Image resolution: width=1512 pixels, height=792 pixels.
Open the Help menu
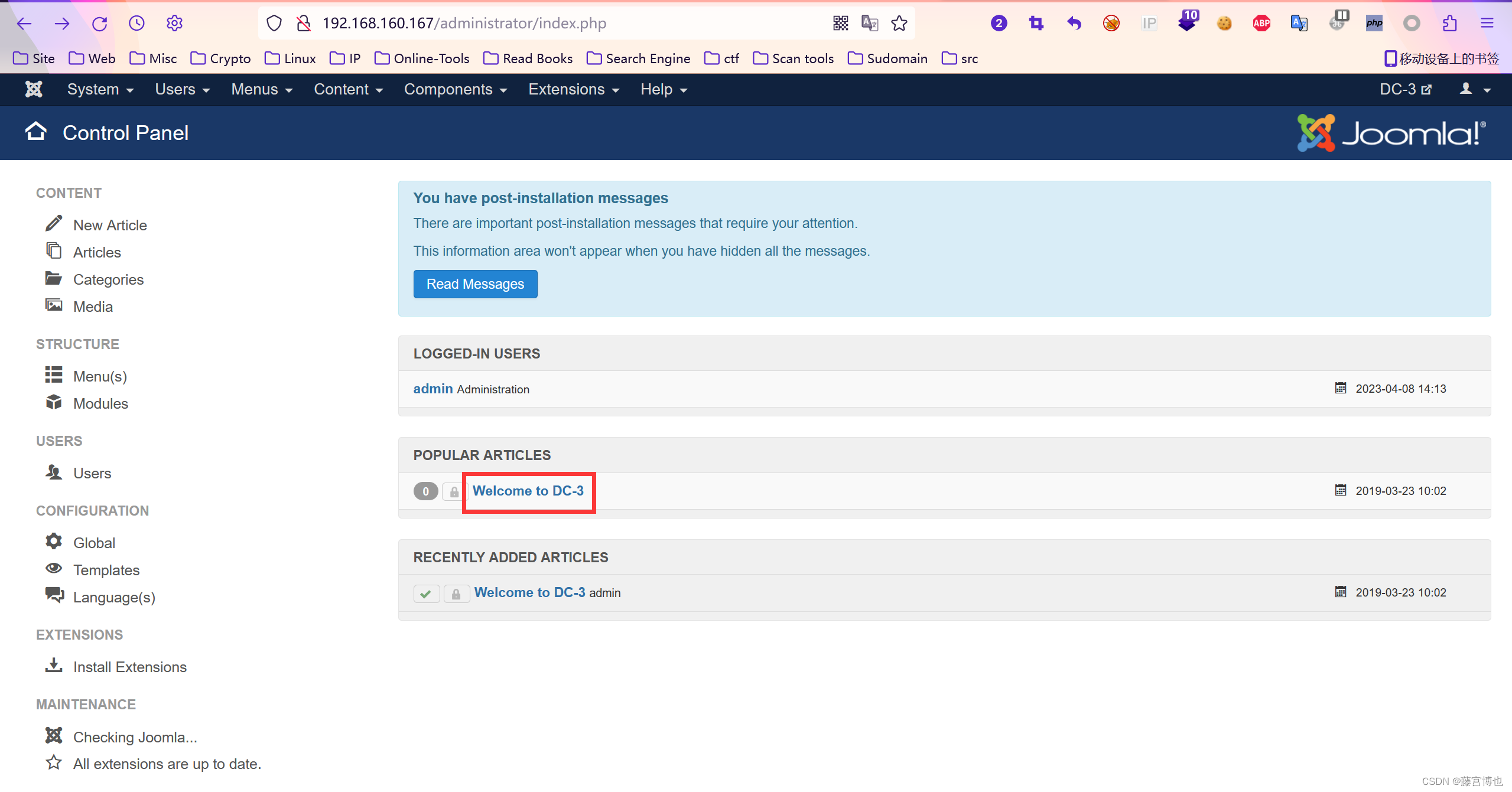click(x=664, y=89)
